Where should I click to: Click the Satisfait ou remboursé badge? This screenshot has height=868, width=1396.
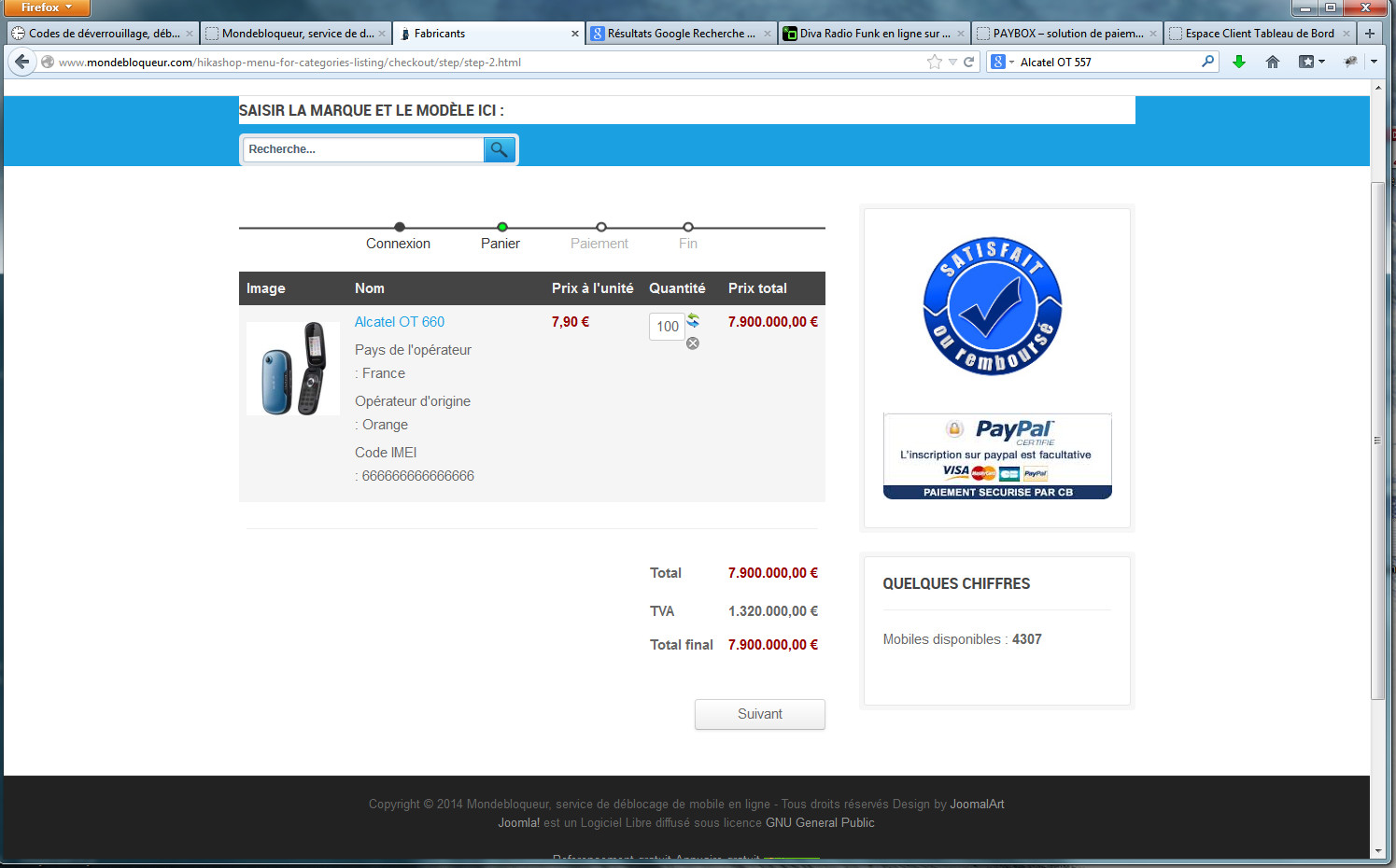point(993,306)
